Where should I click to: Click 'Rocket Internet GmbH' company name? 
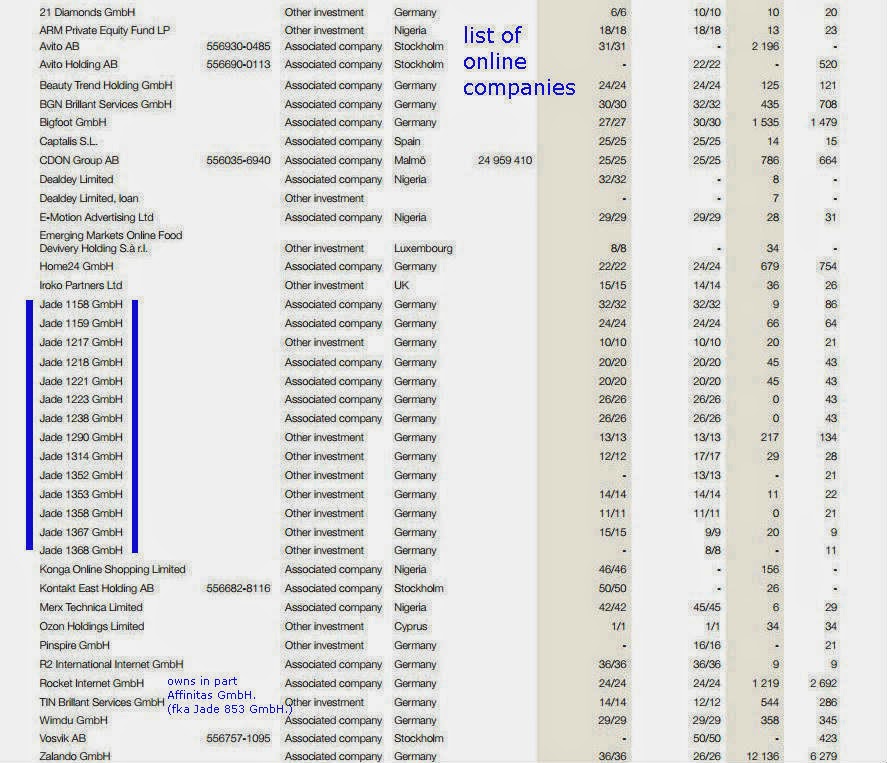(92, 683)
